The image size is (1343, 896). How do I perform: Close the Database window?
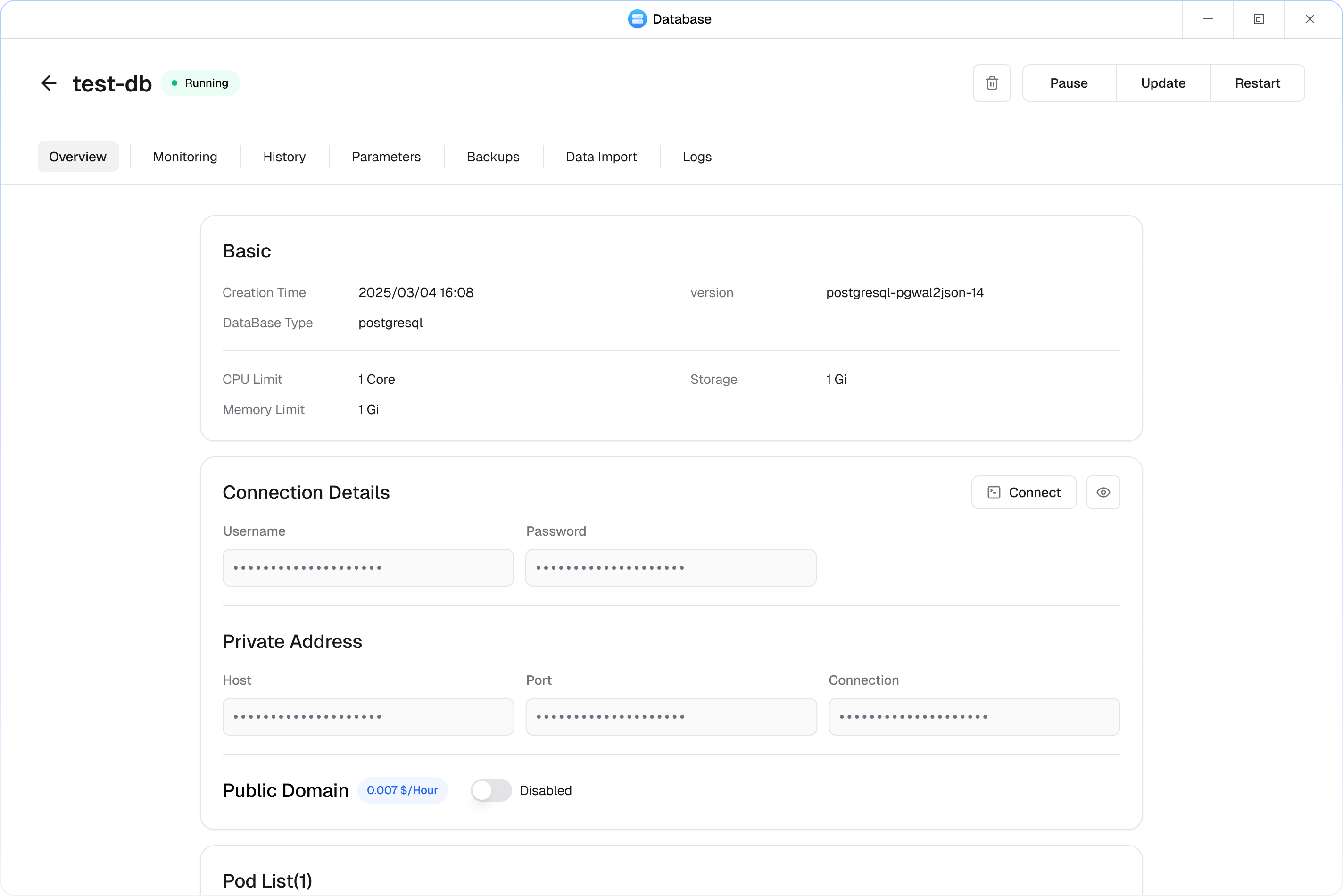[x=1310, y=19]
